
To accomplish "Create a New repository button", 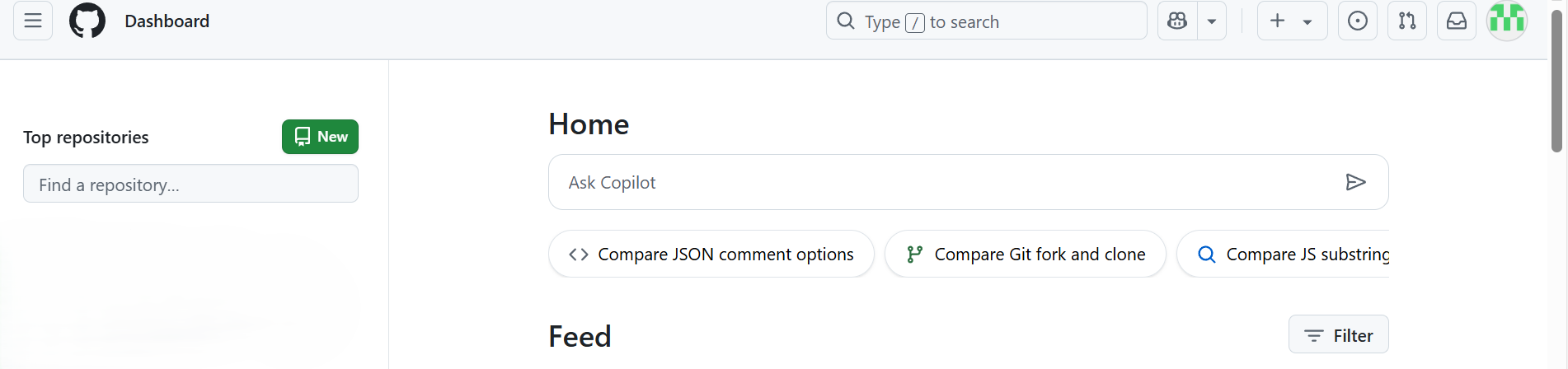I will coord(320,137).
